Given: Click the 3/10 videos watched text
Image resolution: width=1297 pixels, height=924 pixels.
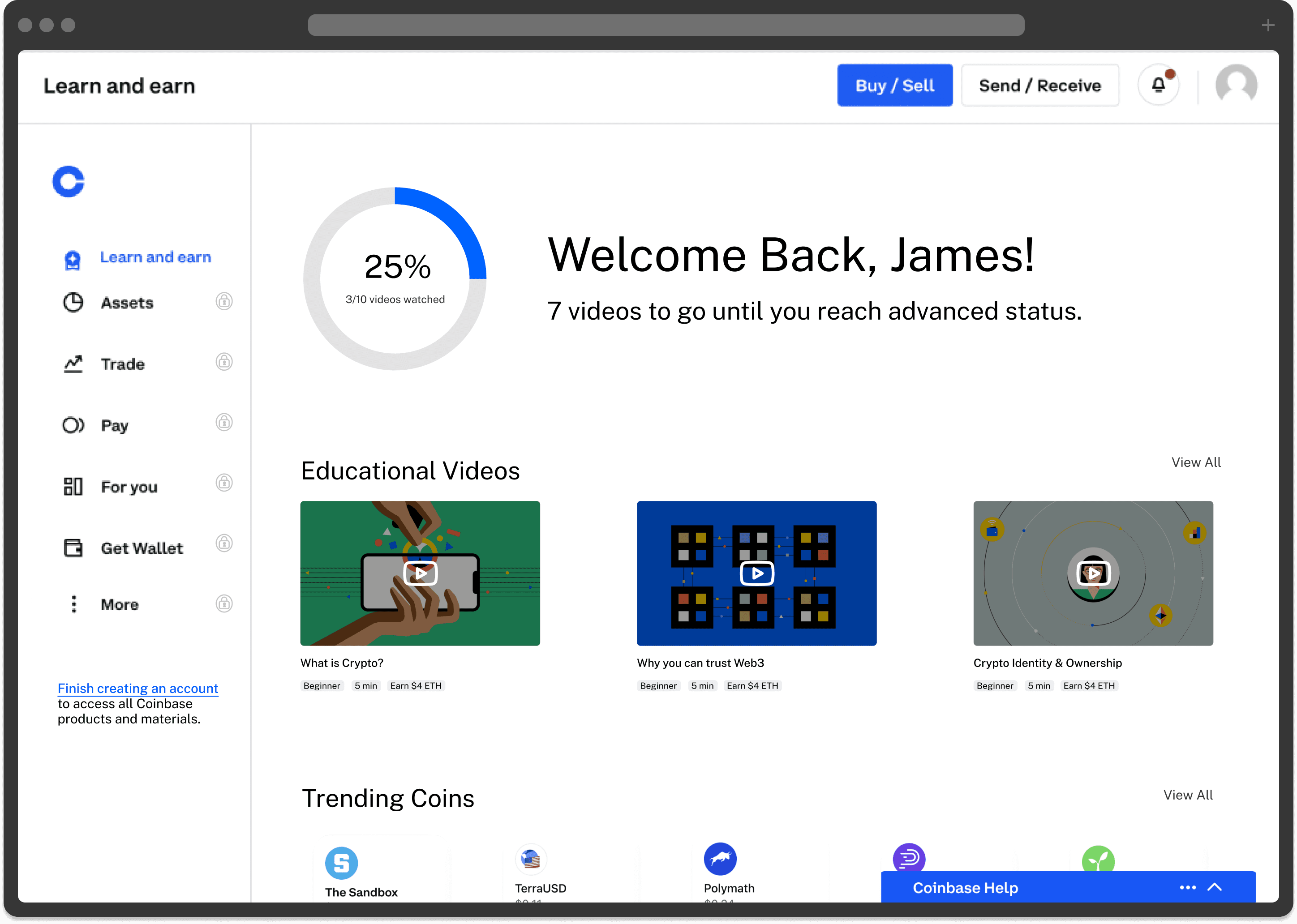Looking at the screenshot, I should point(395,300).
